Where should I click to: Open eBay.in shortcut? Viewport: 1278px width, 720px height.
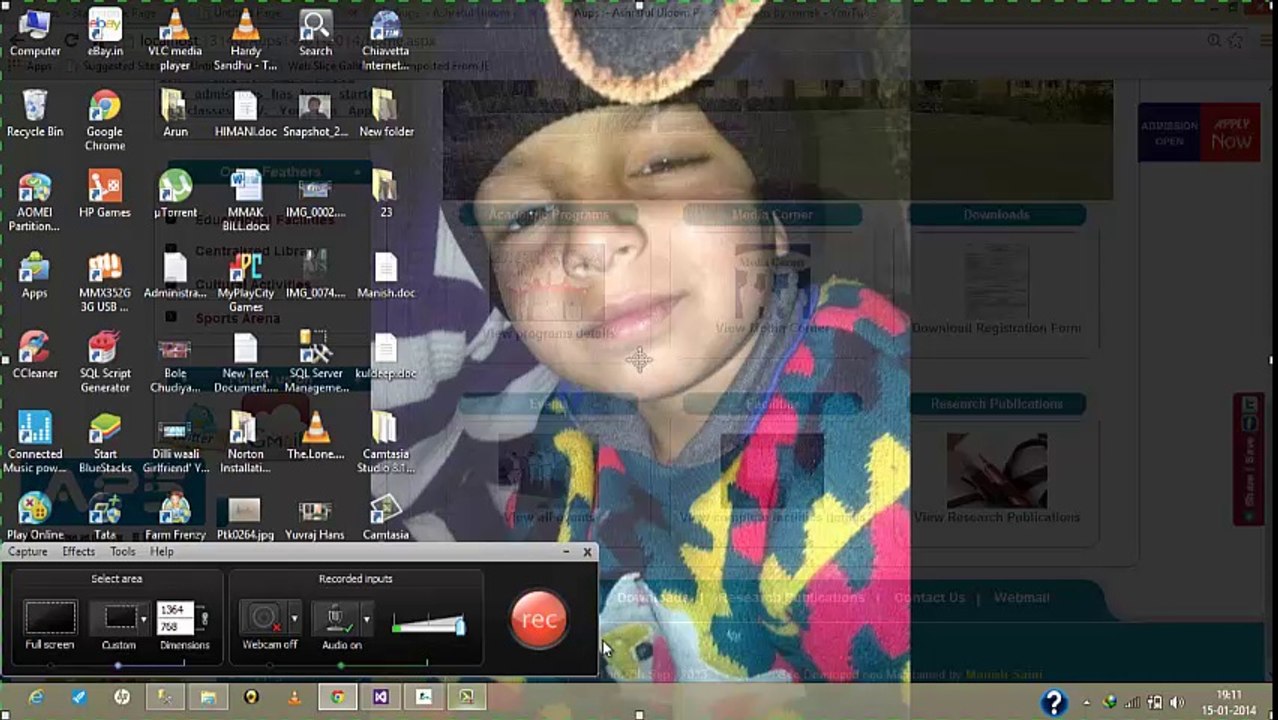(105, 33)
